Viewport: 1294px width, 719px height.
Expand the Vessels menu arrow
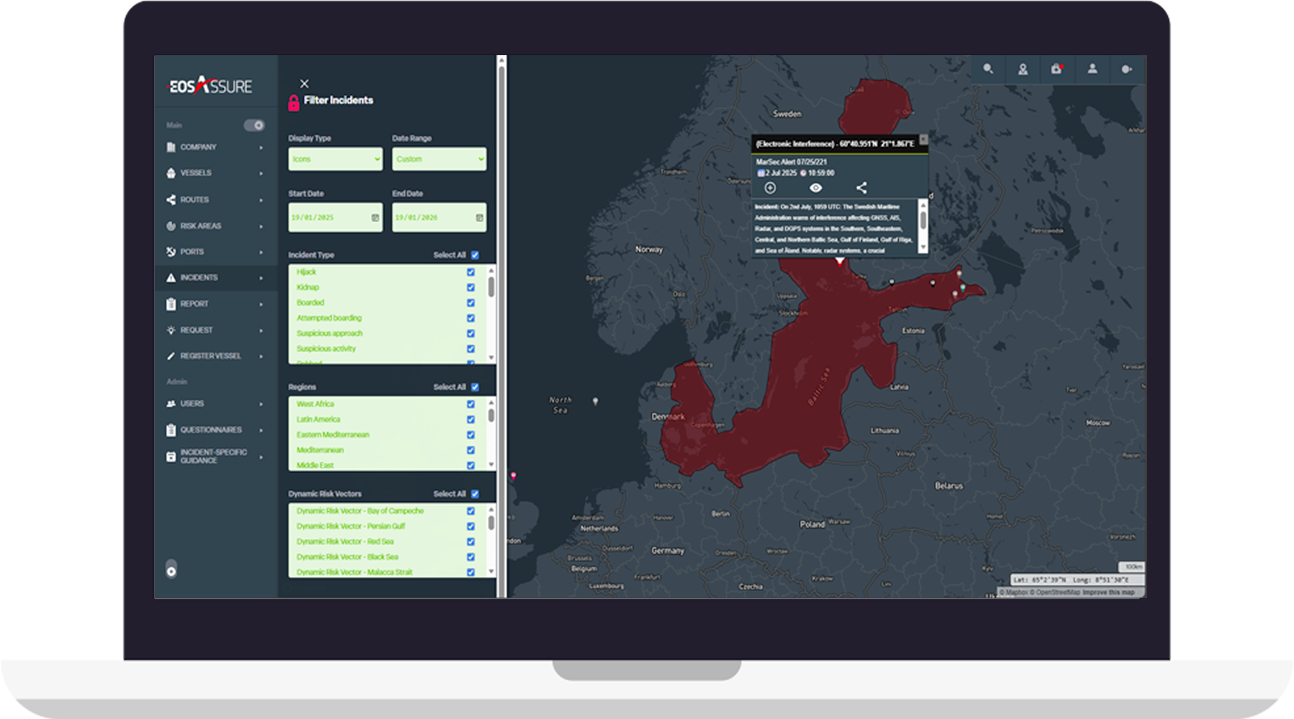pos(262,173)
